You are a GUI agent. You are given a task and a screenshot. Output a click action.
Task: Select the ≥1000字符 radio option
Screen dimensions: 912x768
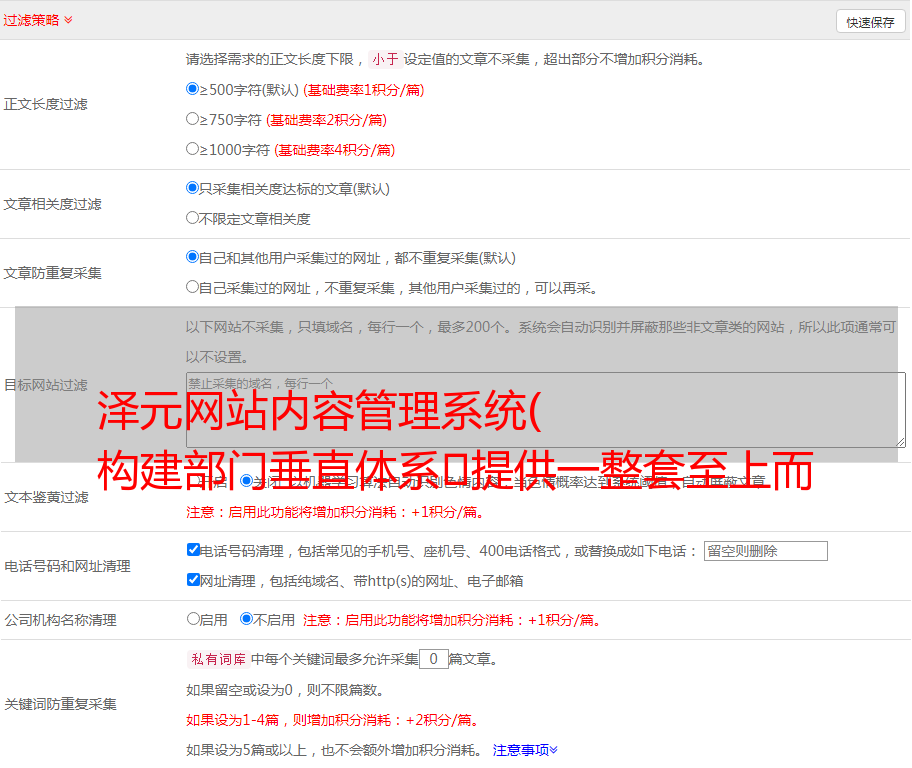coord(192,148)
